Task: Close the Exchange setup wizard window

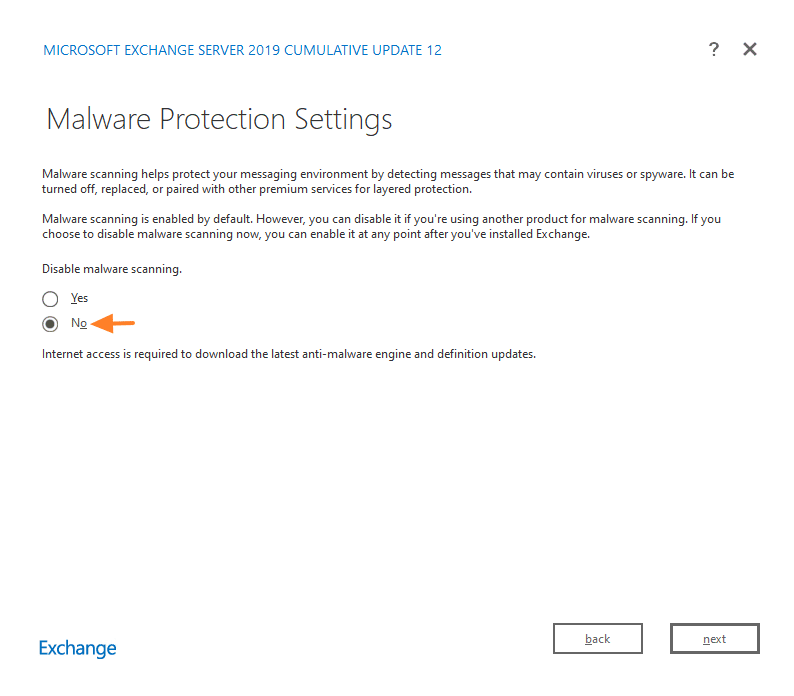Action: (x=750, y=49)
